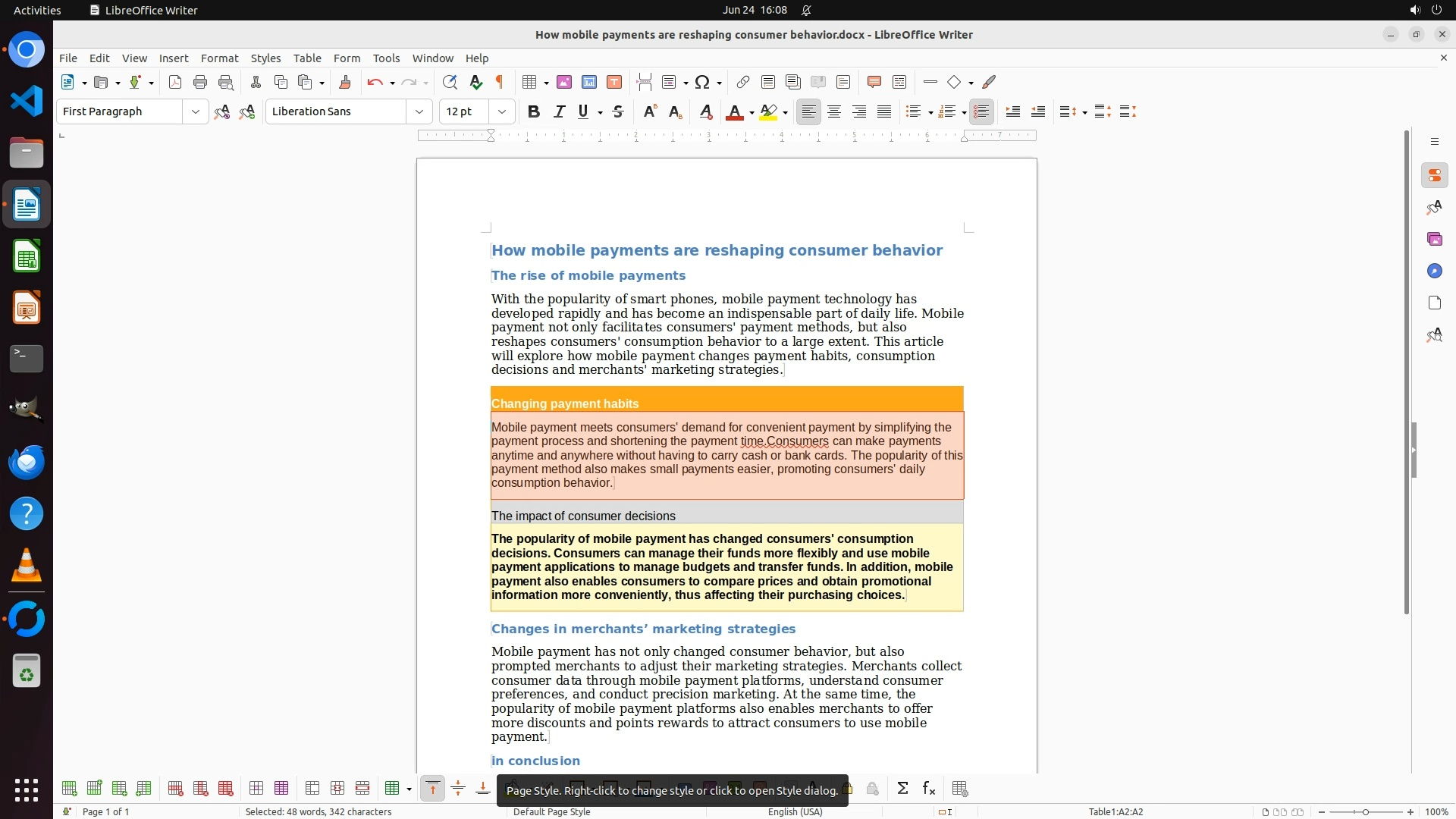The image size is (1456, 819).
Task: Open Insert Special Character (omega) icon
Action: click(x=702, y=82)
